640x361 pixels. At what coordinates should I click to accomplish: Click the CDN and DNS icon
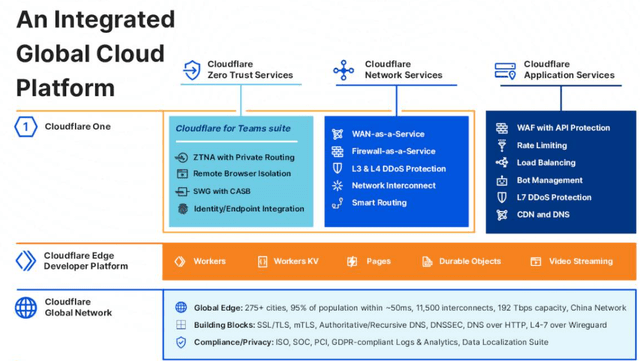[502, 214]
